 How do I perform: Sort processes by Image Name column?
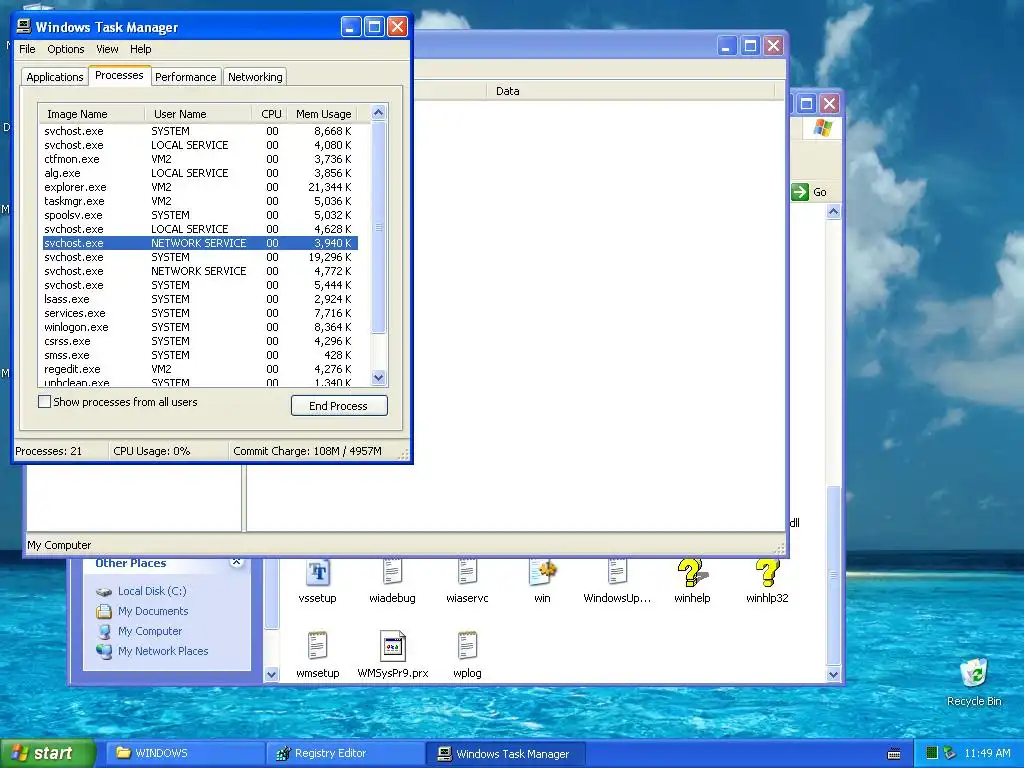click(x=91, y=114)
